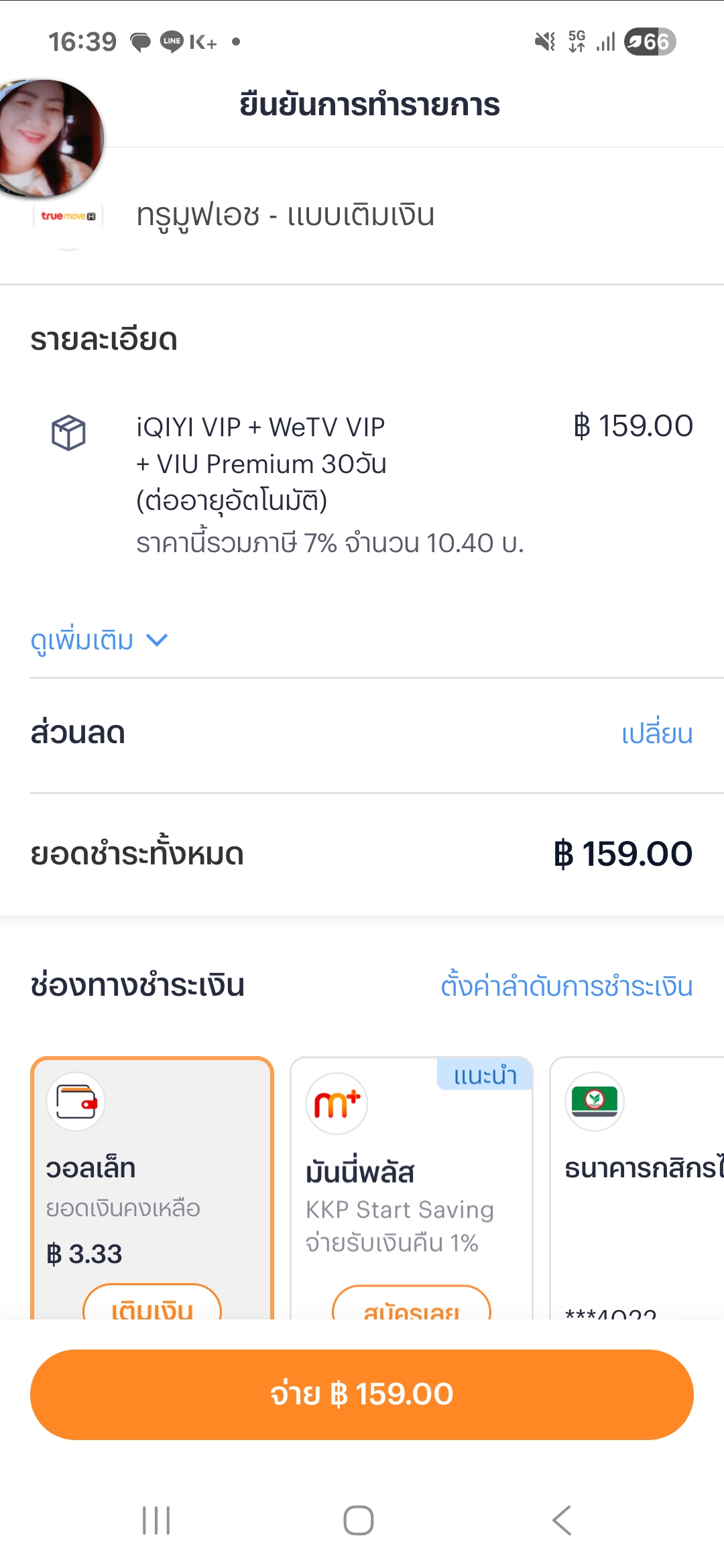This screenshot has height=1568, width=724.
Task: Tap the Kasikorn Bank logo icon
Action: click(x=595, y=1102)
